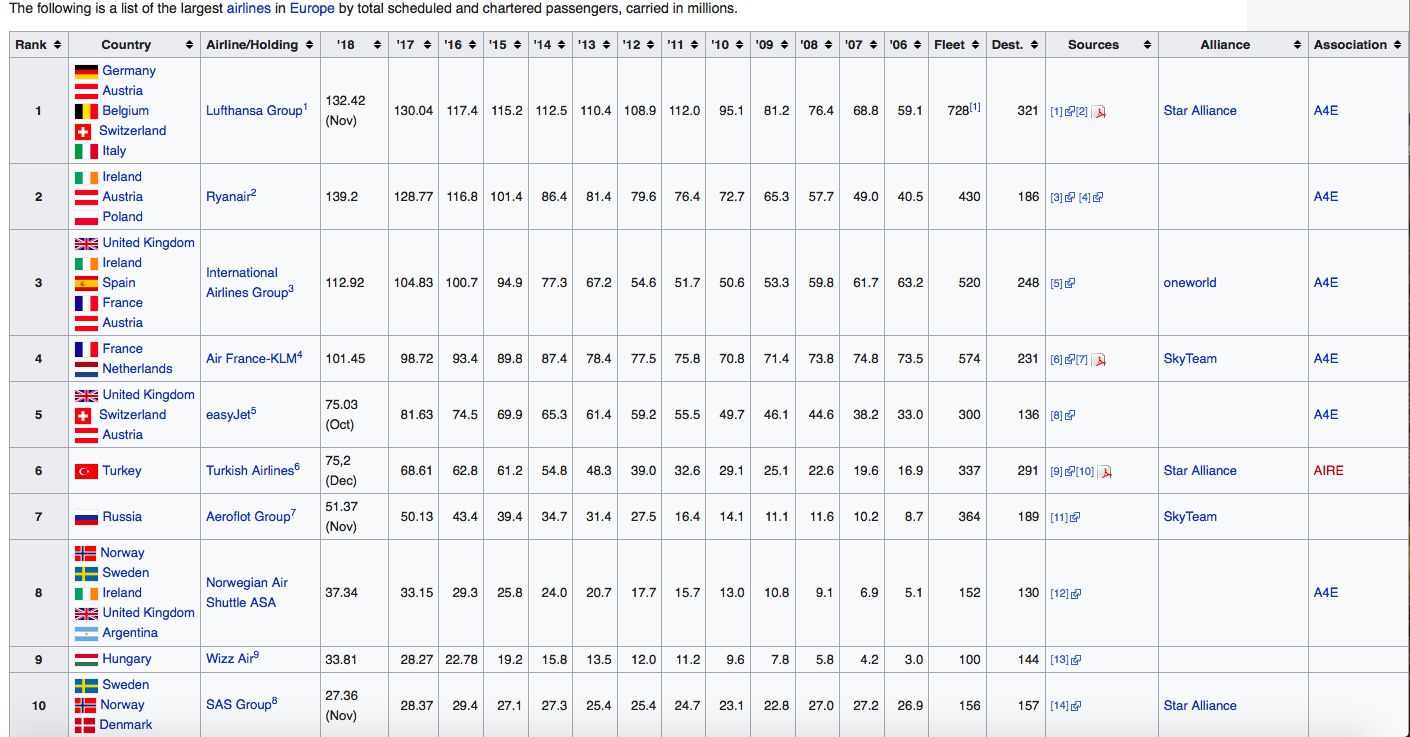This screenshot has width=1410, height=737.
Task: Open Norwegian Air Shuttle ASA link
Action: point(247,593)
